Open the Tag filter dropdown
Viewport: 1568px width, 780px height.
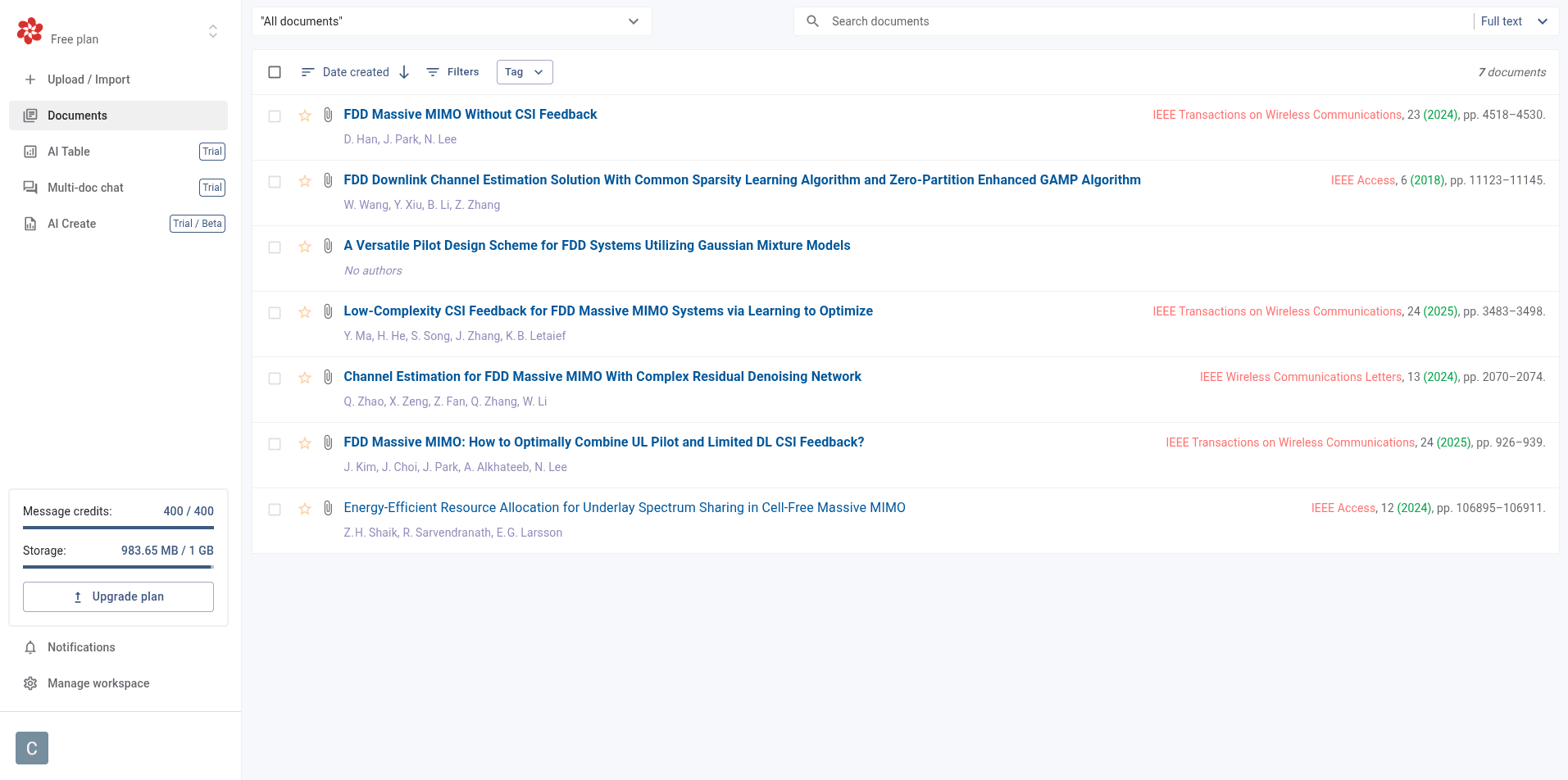click(524, 72)
